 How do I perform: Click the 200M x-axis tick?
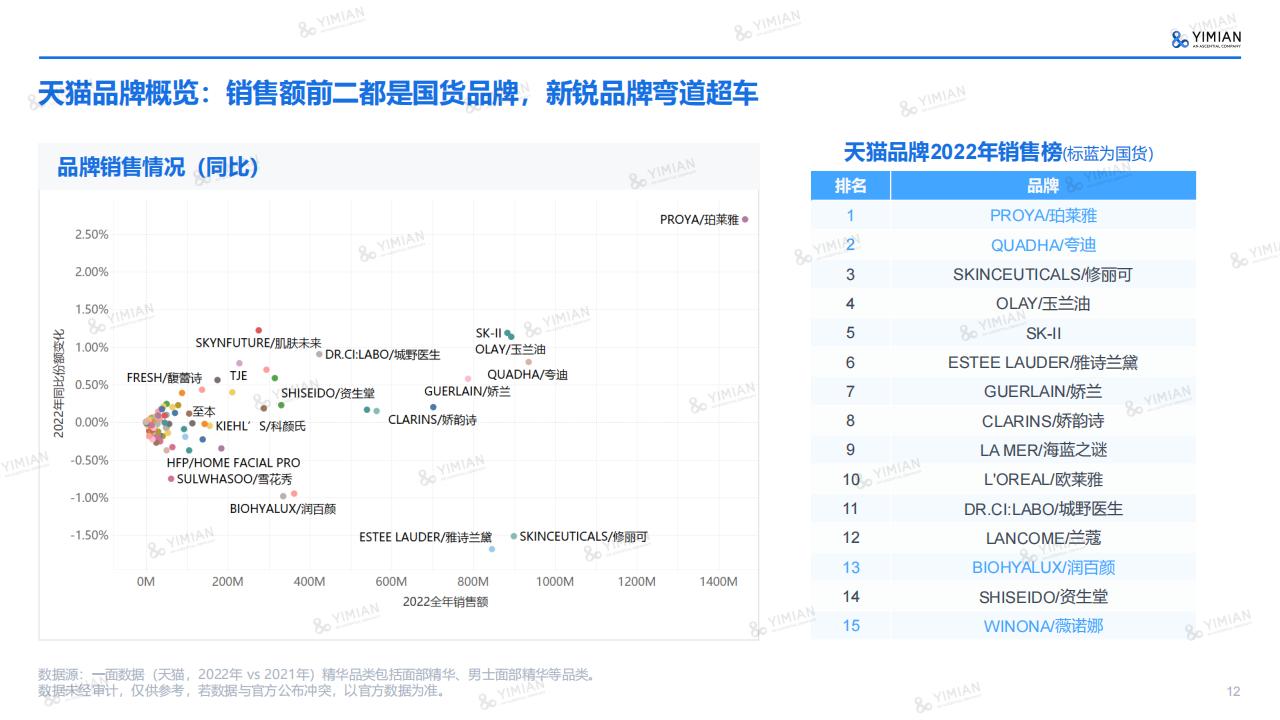pos(227,582)
